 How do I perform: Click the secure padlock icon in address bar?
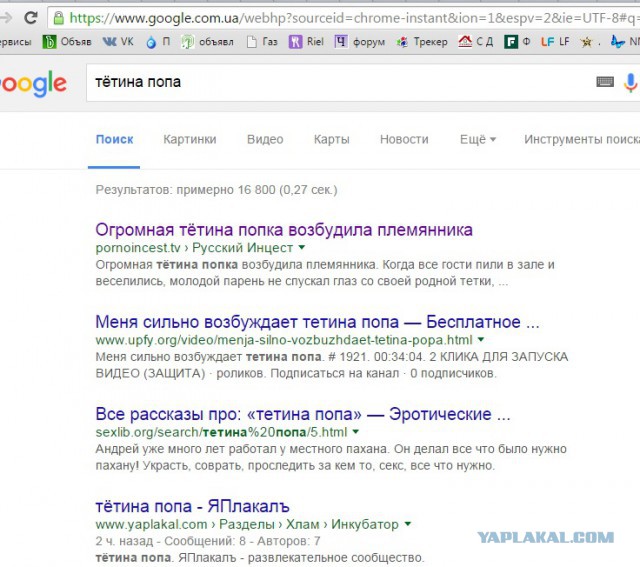point(59,18)
